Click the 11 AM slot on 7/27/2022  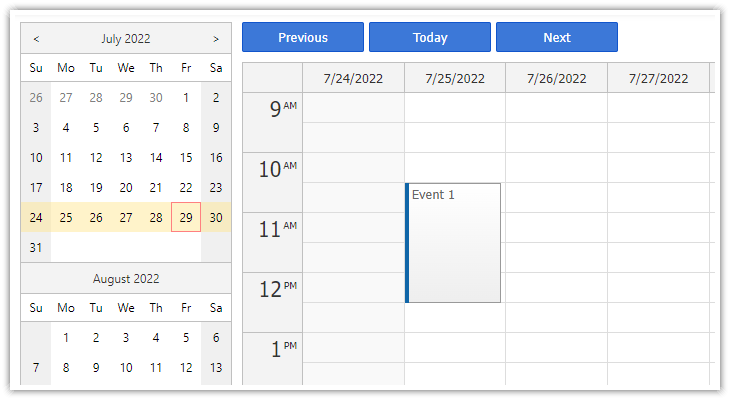click(x=658, y=228)
